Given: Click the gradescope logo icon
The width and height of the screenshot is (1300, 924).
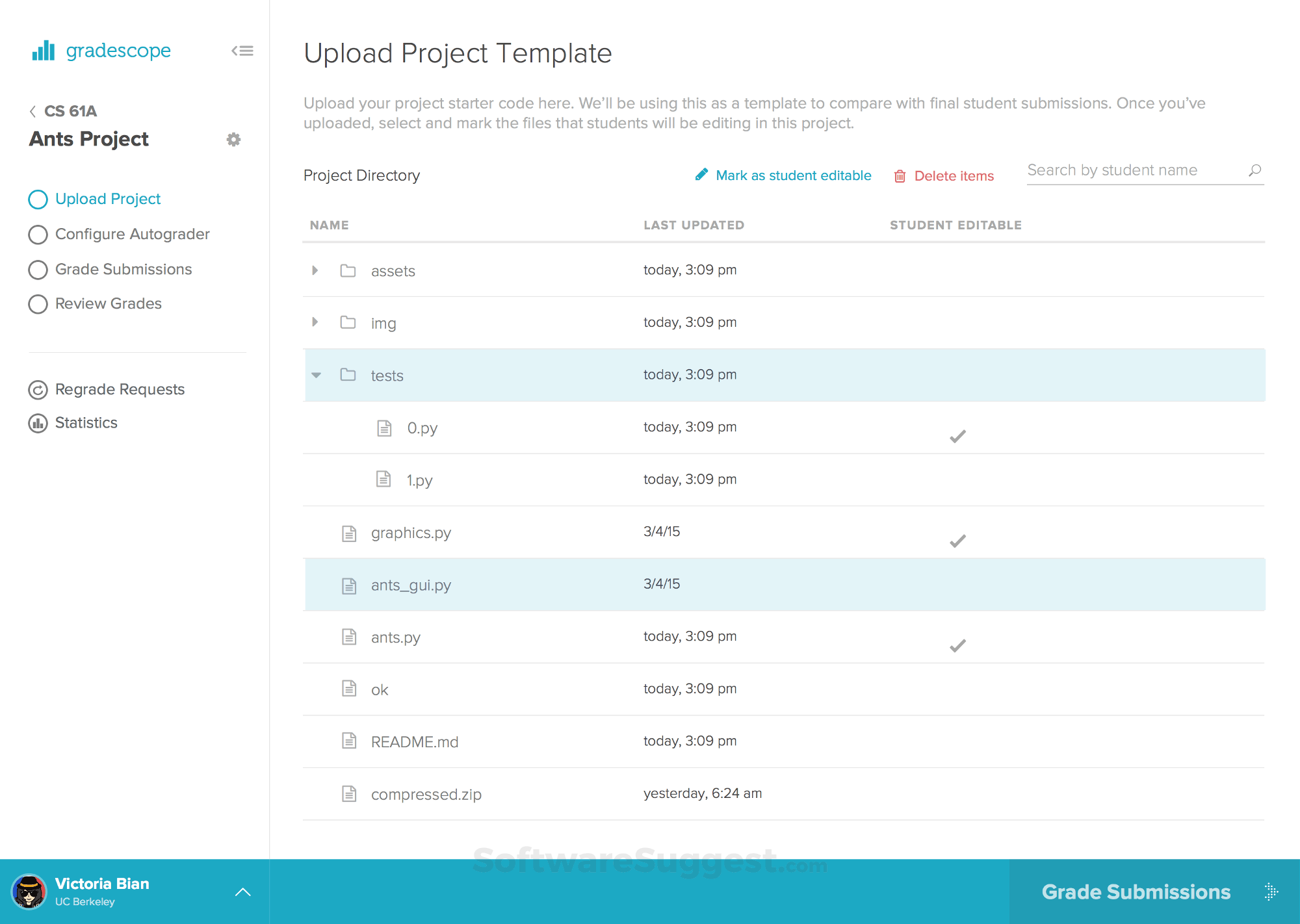Looking at the screenshot, I should 42,51.
